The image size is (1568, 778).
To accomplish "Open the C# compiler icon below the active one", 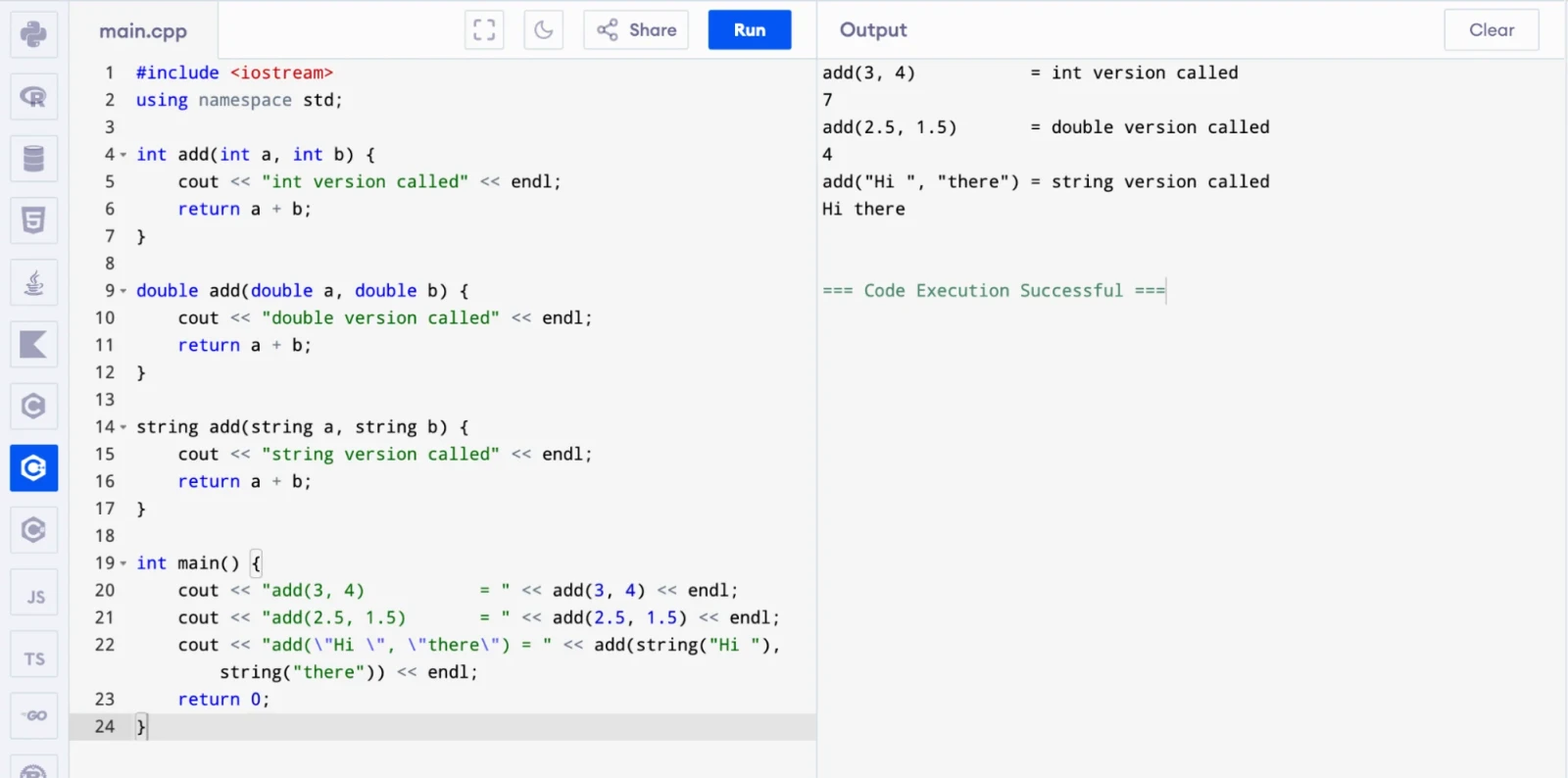I will [x=34, y=530].
